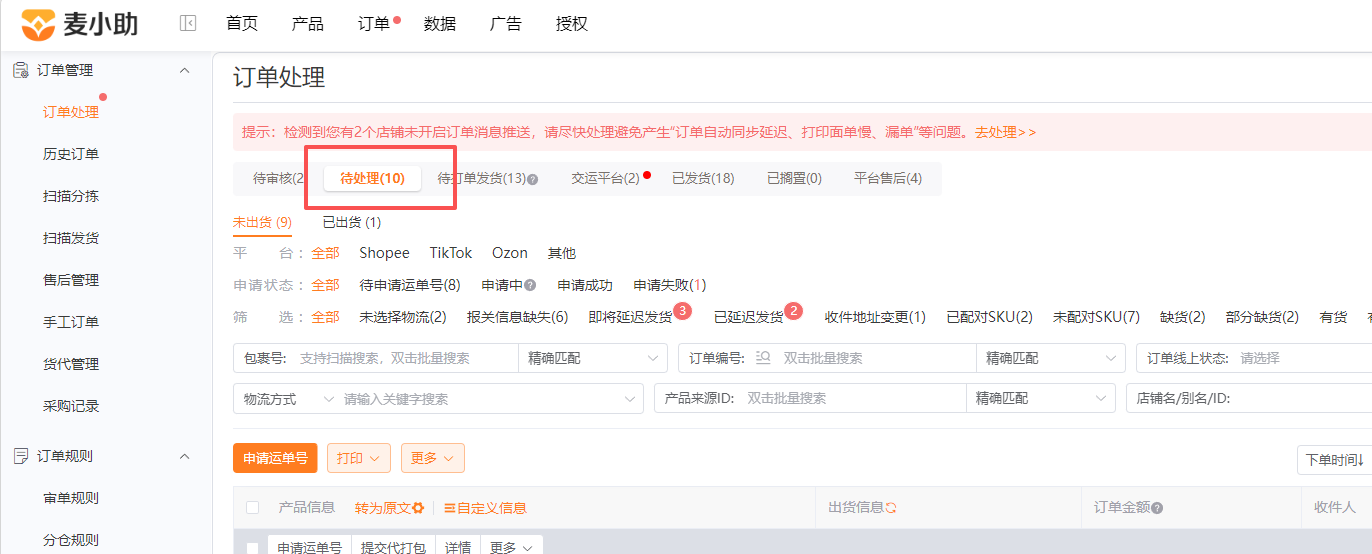Click the 自定义信息 list icon

(450, 508)
